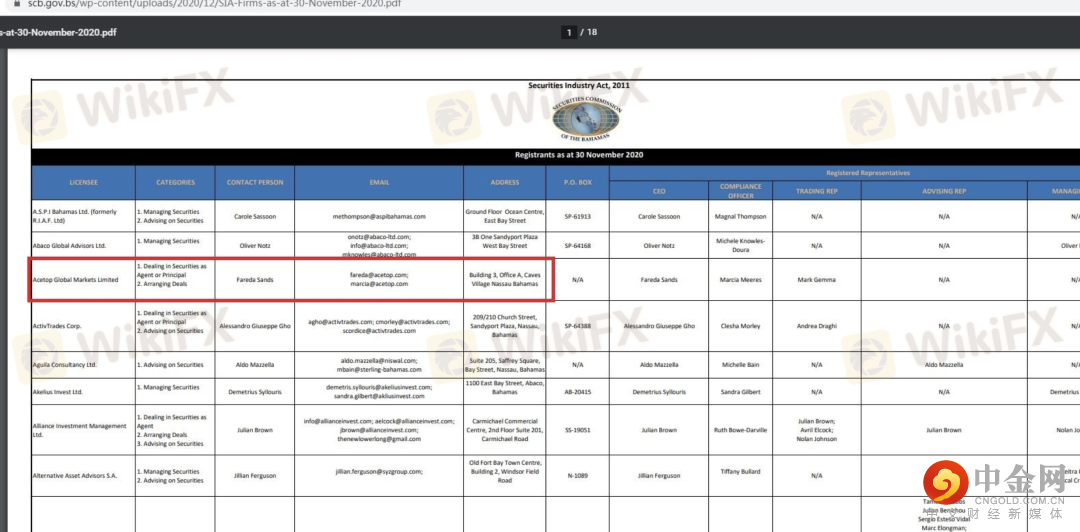Click licensee 'Akelius Invest Ltd.'

click(x=58, y=391)
